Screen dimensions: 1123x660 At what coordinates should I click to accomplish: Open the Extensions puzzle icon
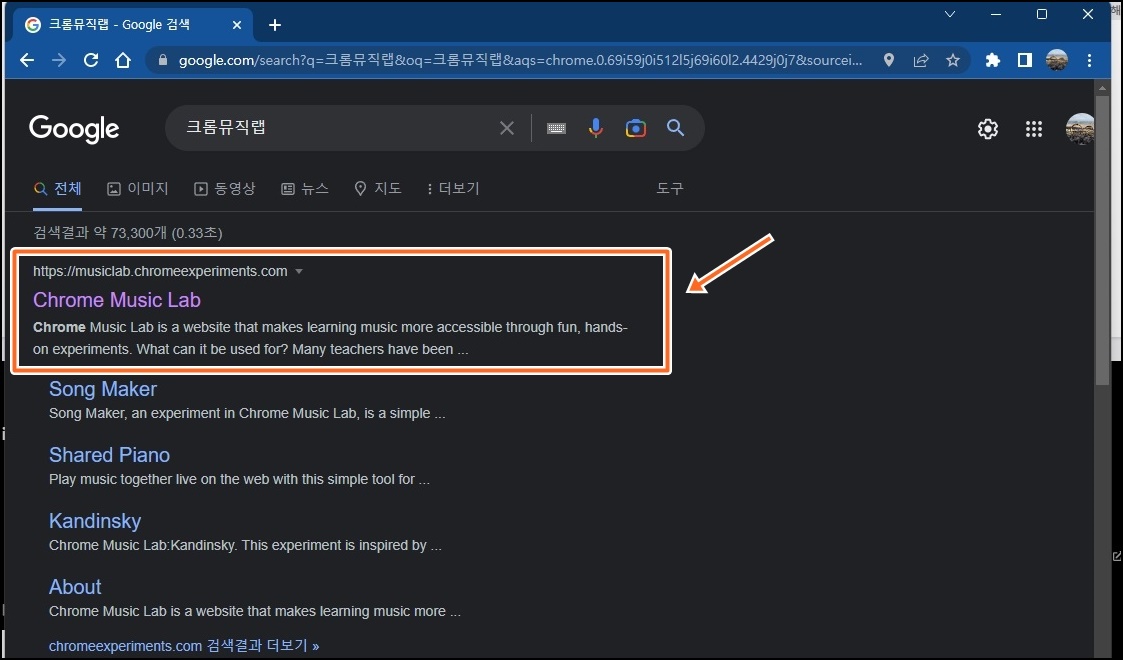[x=993, y=60]
